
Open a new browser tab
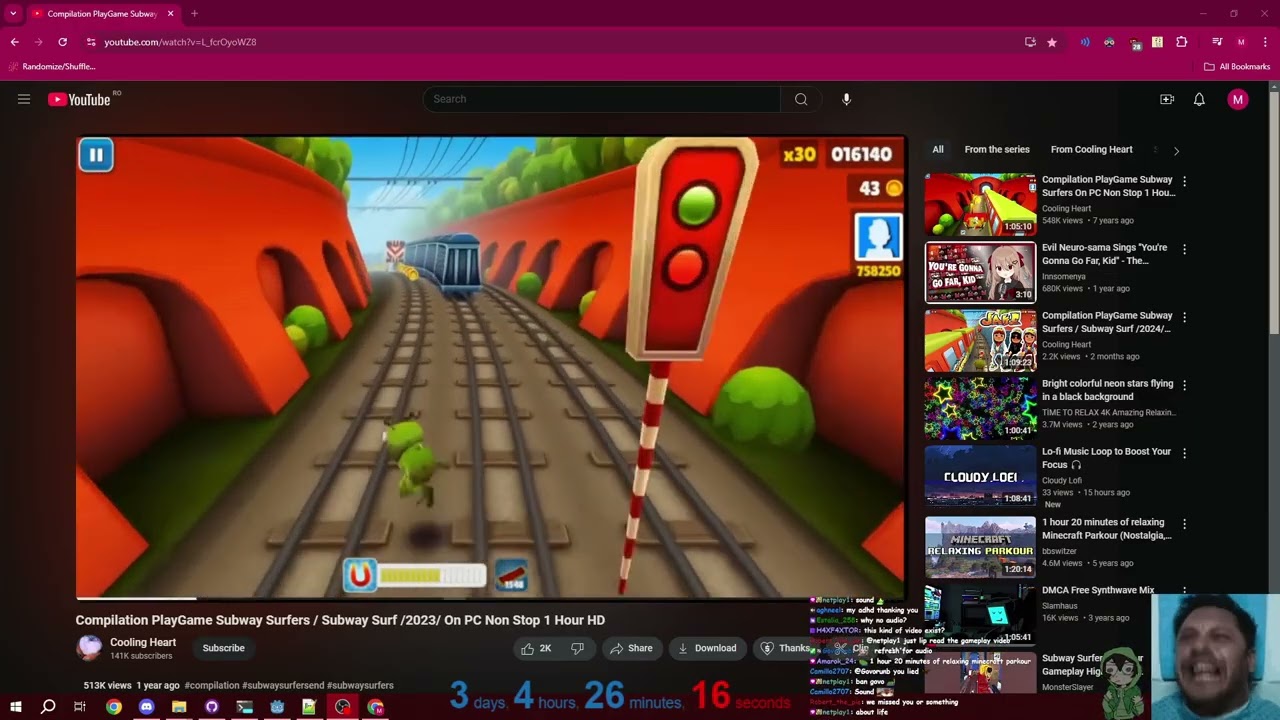[194, 14]
